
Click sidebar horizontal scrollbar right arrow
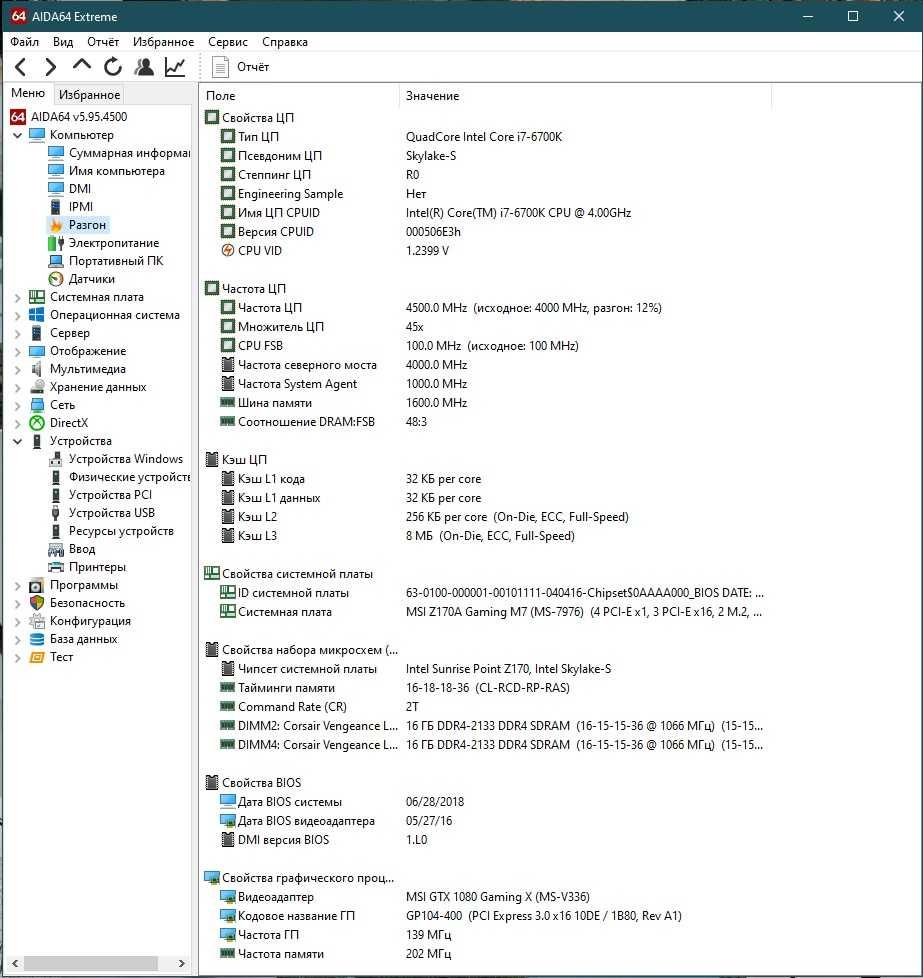pyautogui.click(x=181, y=963)
